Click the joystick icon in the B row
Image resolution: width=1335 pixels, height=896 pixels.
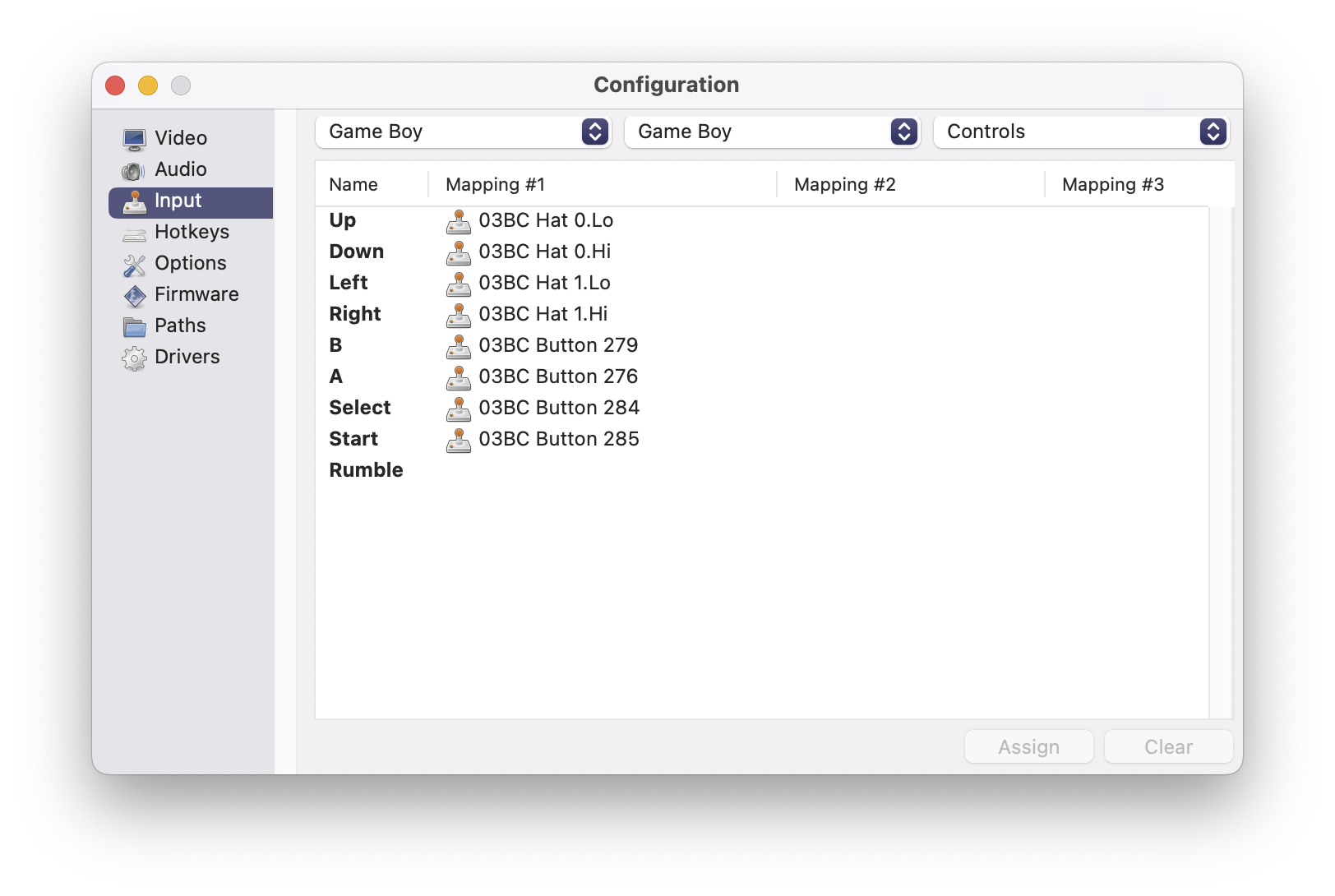(x=459, y=346)
